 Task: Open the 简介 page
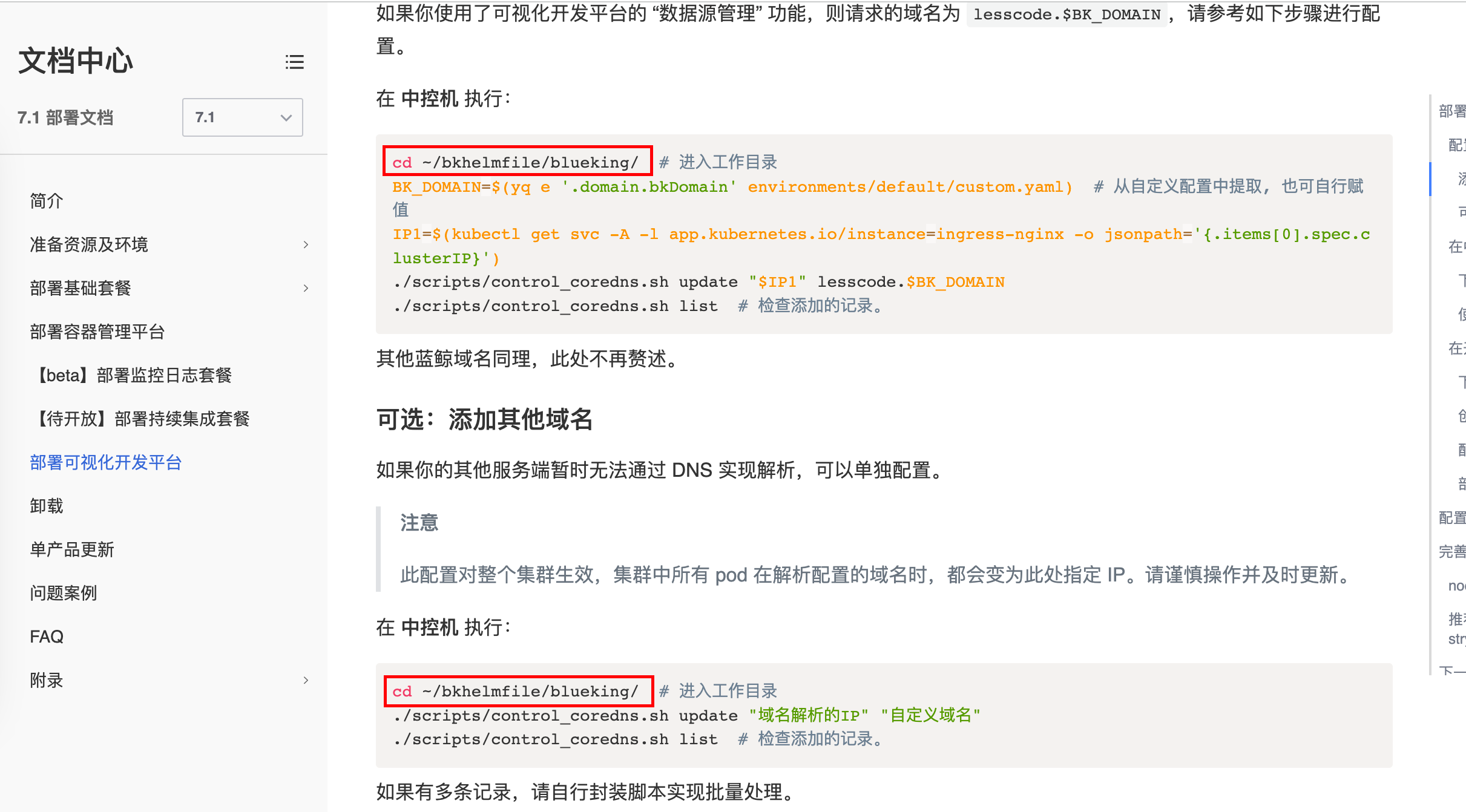47,201
